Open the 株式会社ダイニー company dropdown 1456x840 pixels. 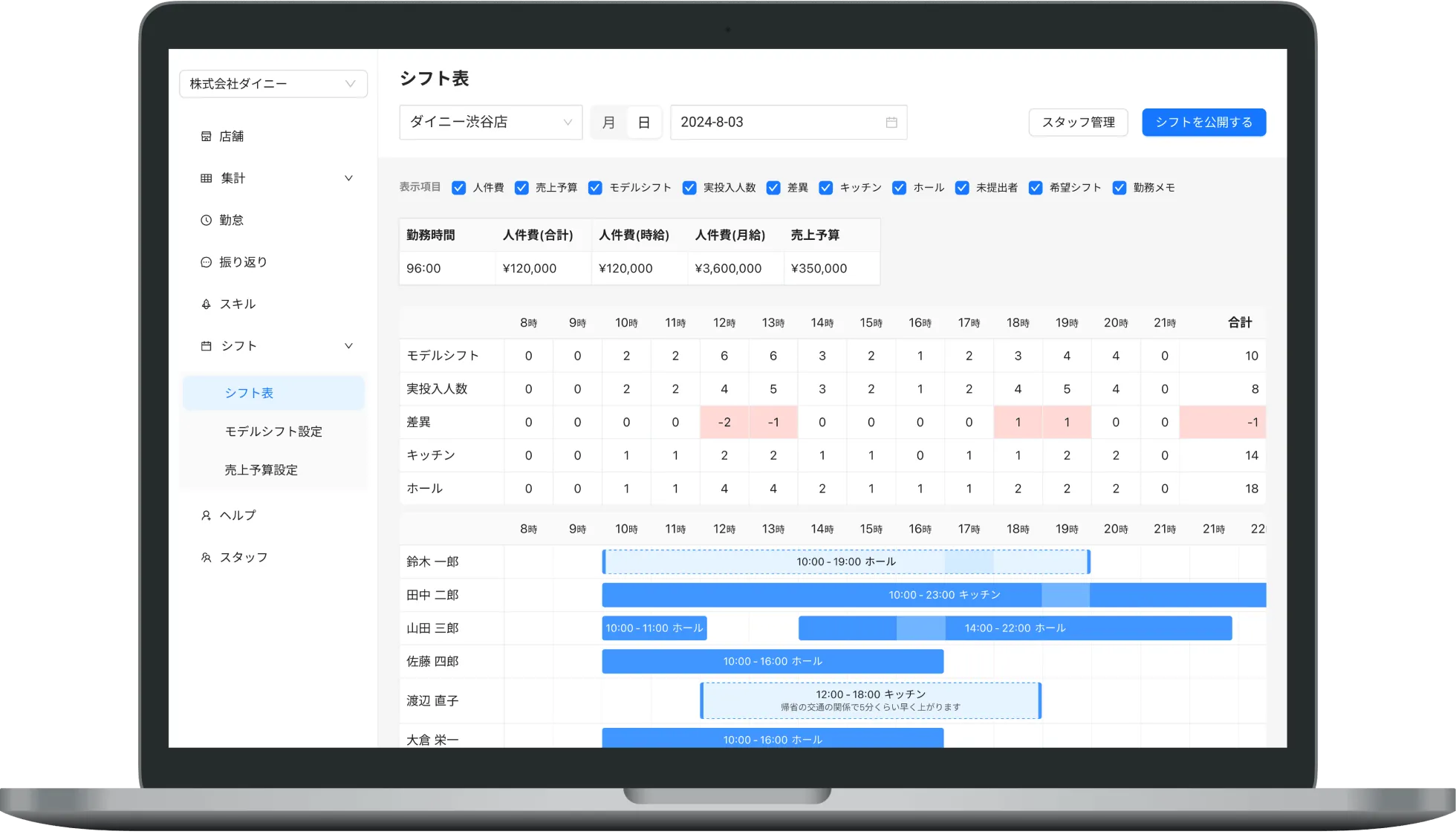pos(273,84)
